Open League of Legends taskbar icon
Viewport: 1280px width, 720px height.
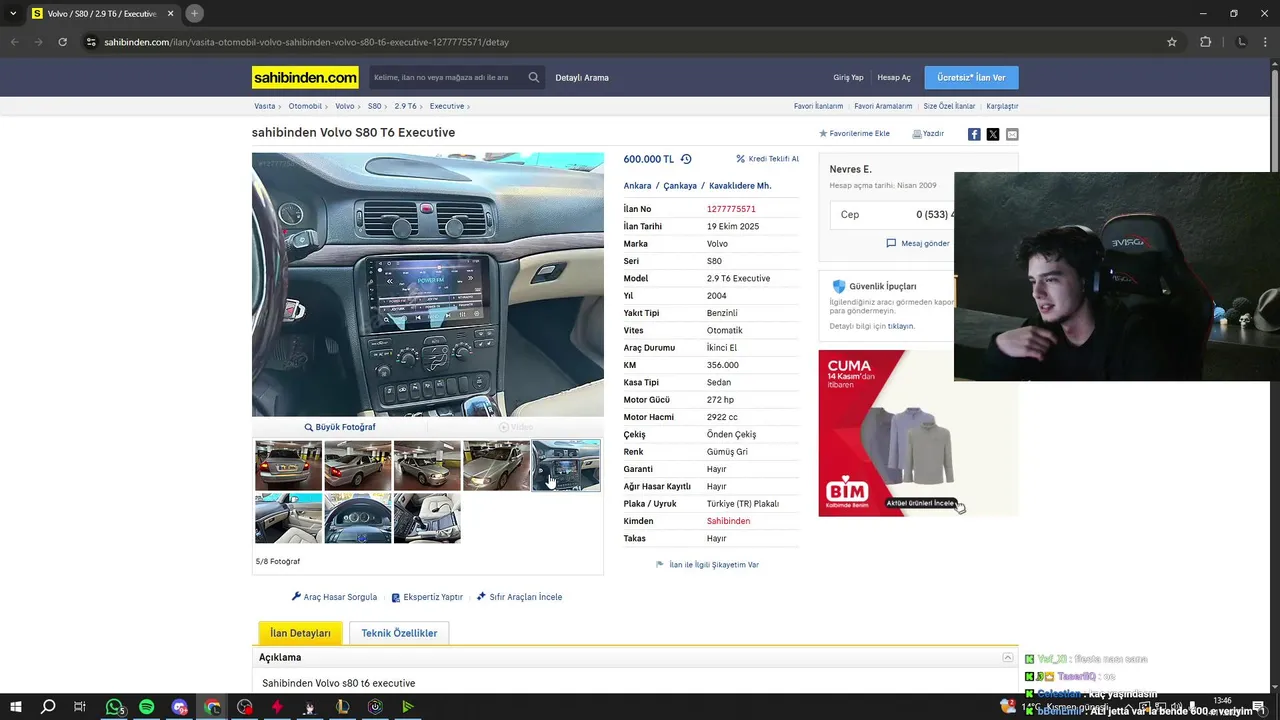tap(343, 707)
